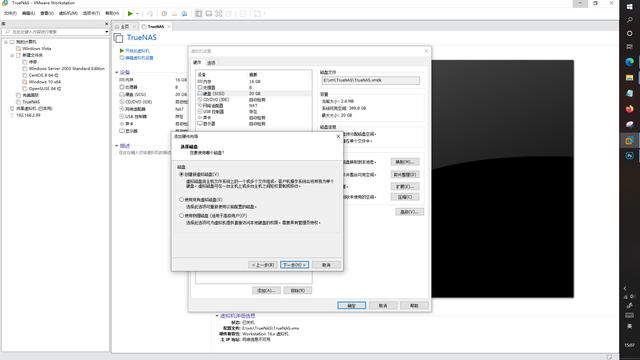Click the take snapshot clock toolbar icon

coord(164,13)
